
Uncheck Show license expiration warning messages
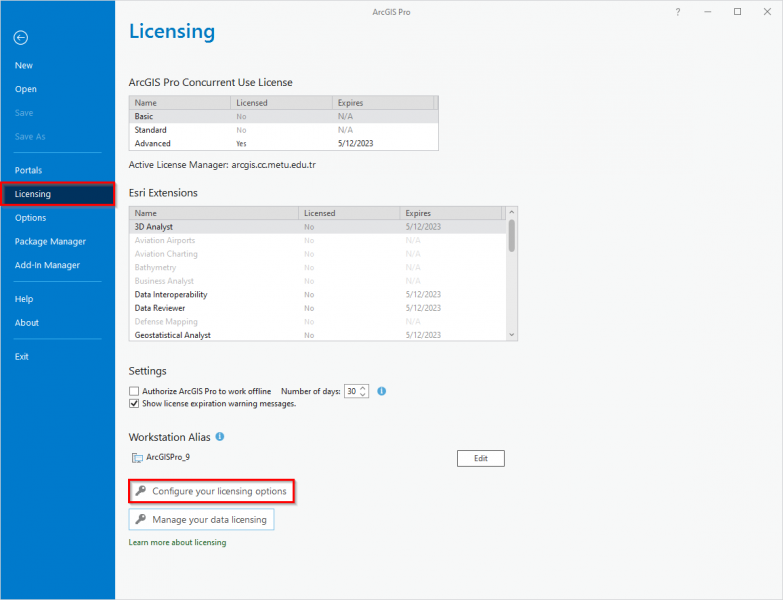coord(134,403)
